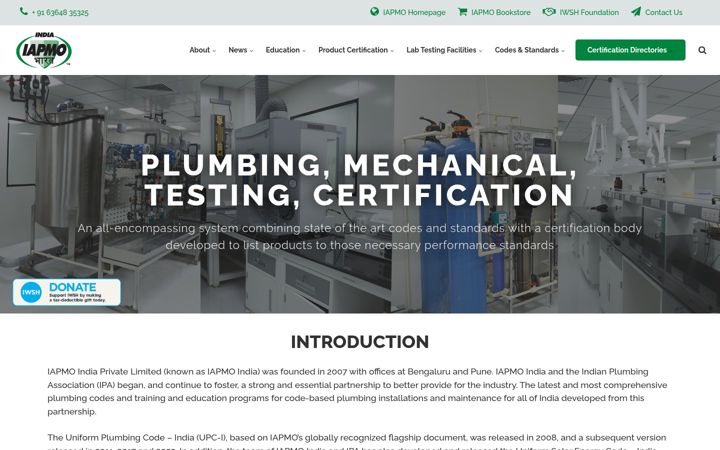
Task: Click the phone icon beside +91 63648 35325
Action: click(24, 11)
